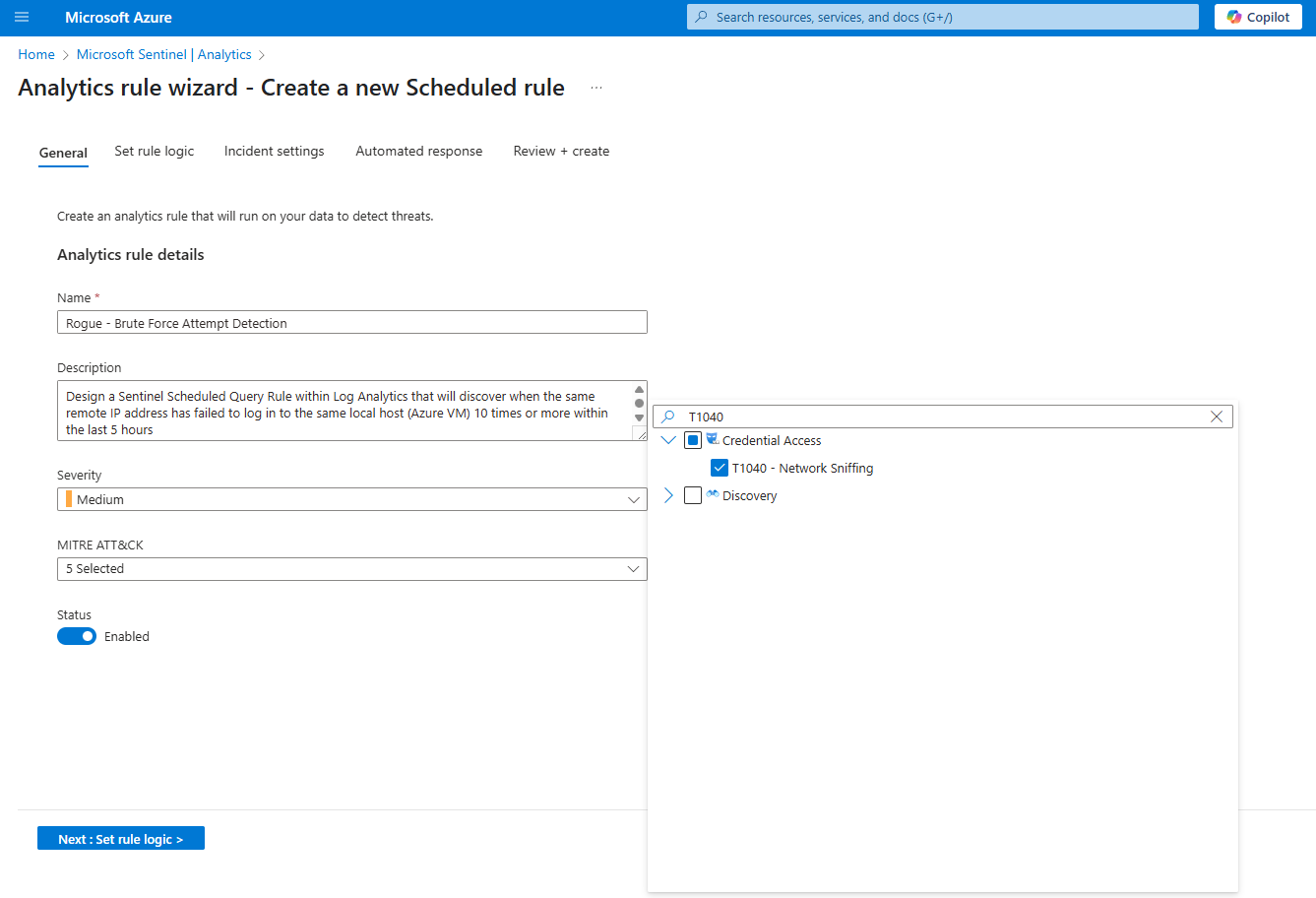Check the Discovery checkbox
1316x898 pixels.
click(x=693, y=495)
